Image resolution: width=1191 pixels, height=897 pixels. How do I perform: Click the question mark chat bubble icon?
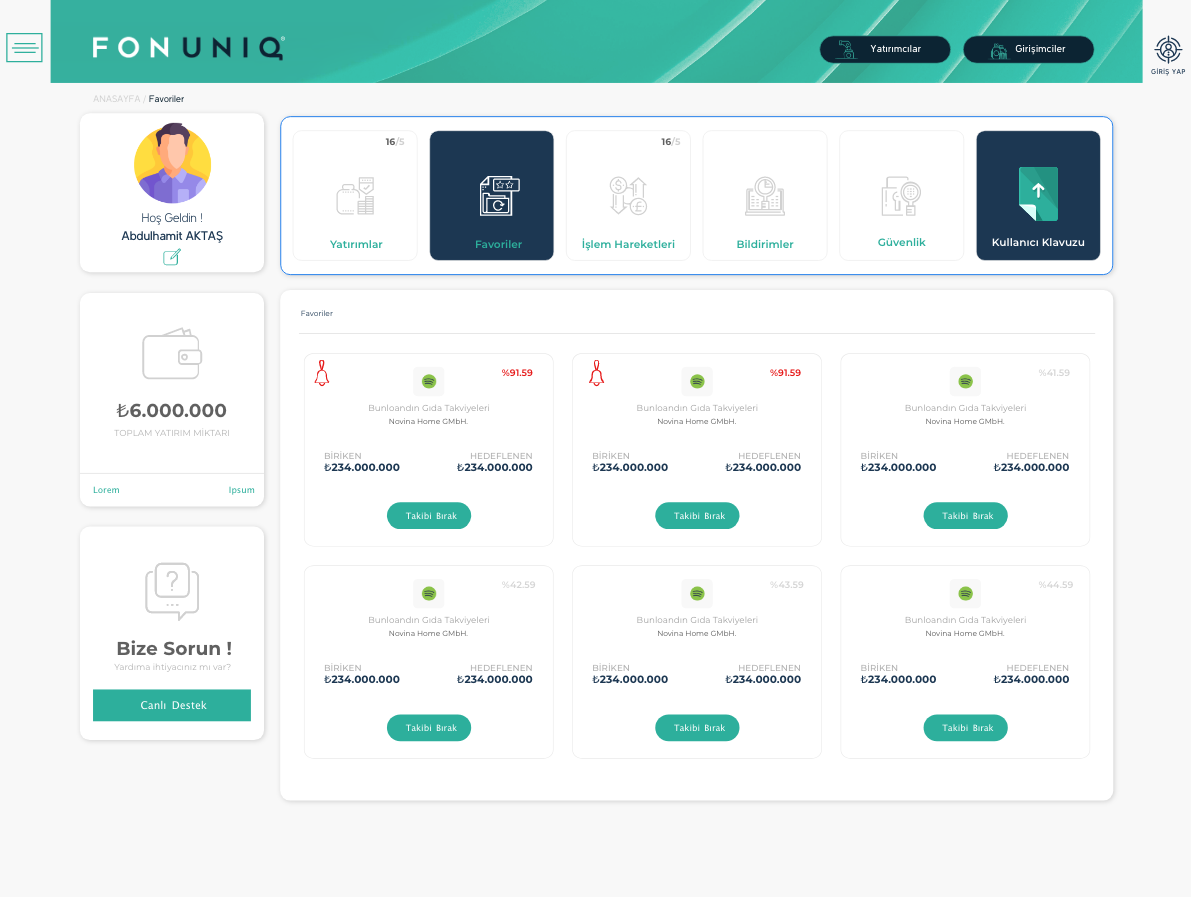point(172,589)
